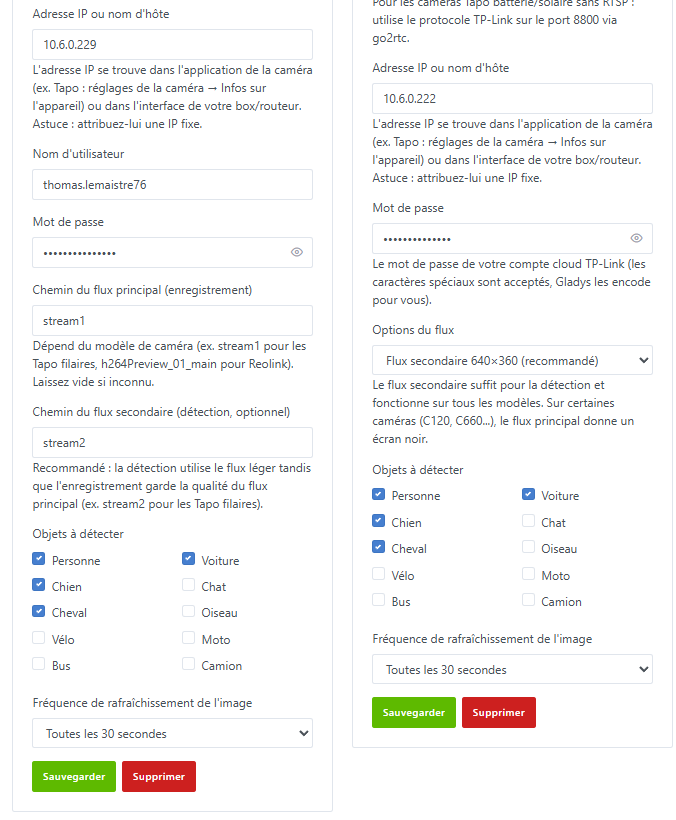Save the left camera with Sauvegarder
This screenshot has height=820, width=676.
(74, 777)
